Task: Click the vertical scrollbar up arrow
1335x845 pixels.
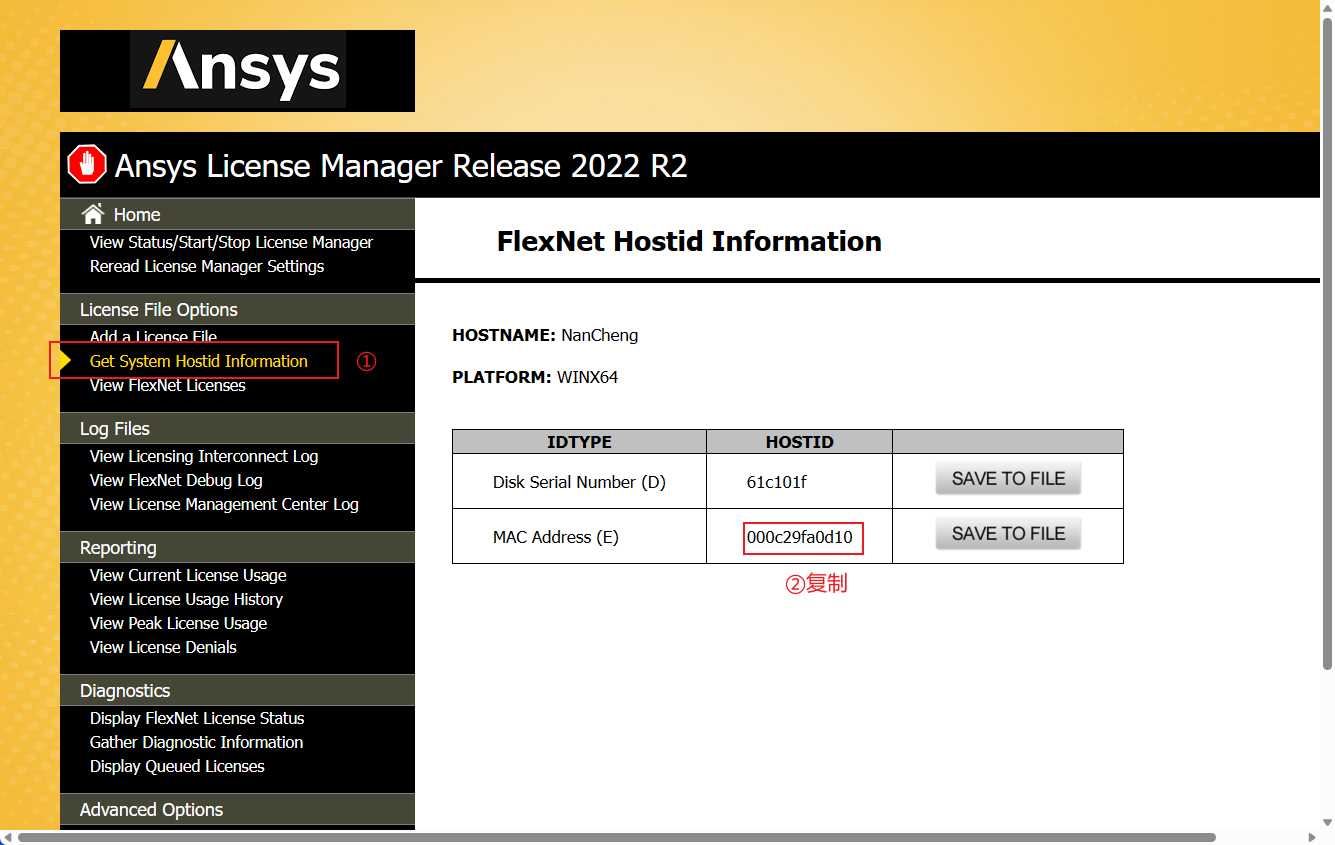Action: [x=1327, y=7]
